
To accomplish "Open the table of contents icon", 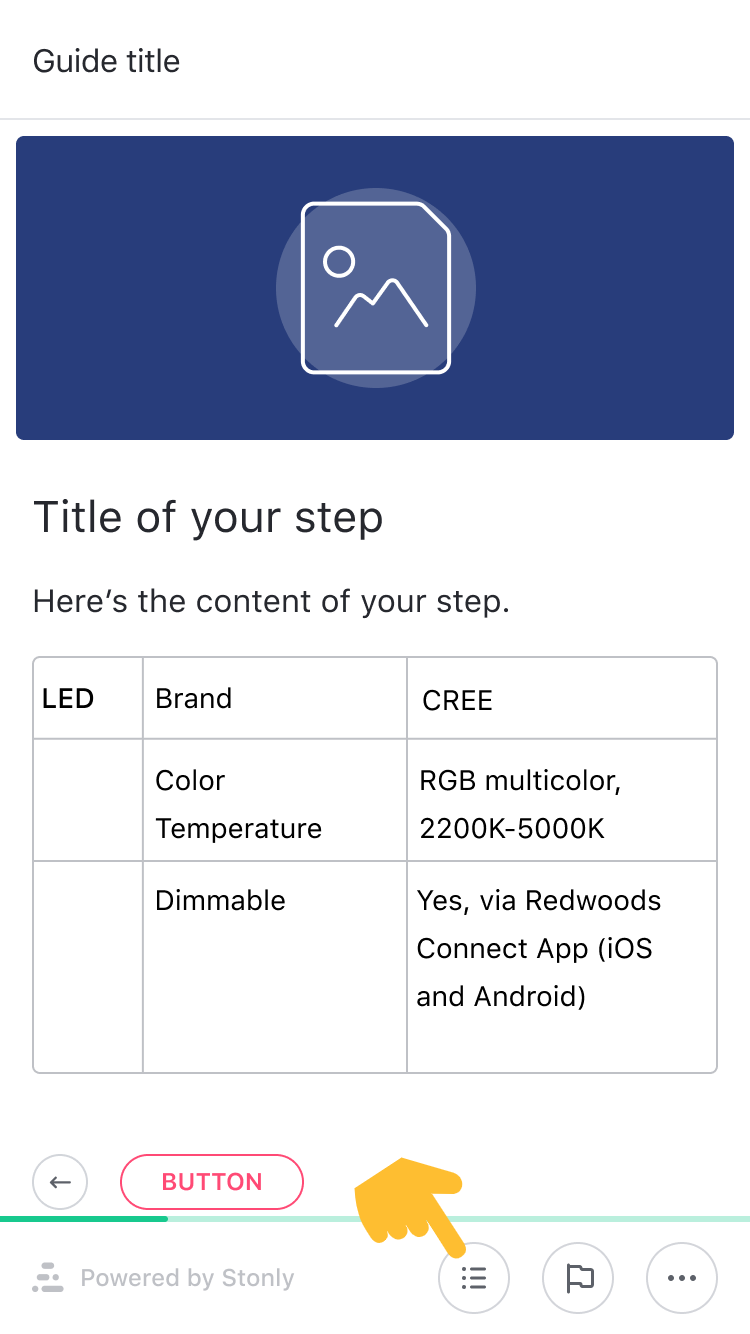I will [474, 1278].
